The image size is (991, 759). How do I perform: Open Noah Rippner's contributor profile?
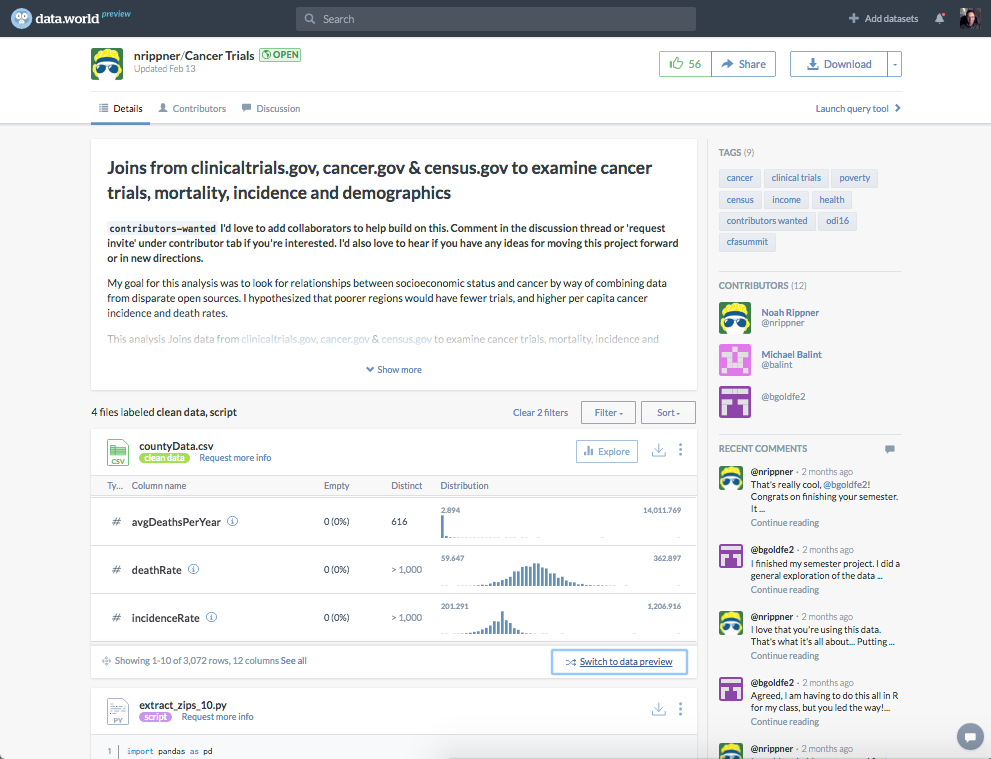(x=790, y=313)
